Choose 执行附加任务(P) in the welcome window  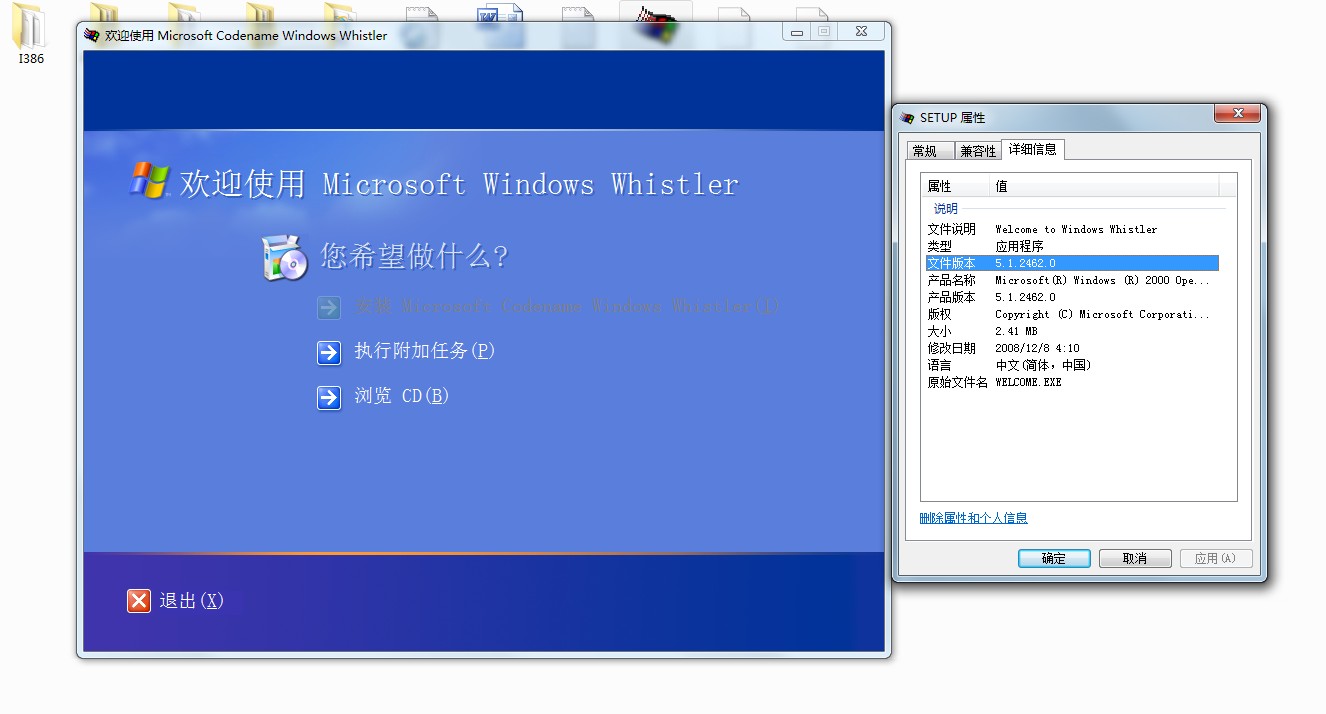point(425,351)
